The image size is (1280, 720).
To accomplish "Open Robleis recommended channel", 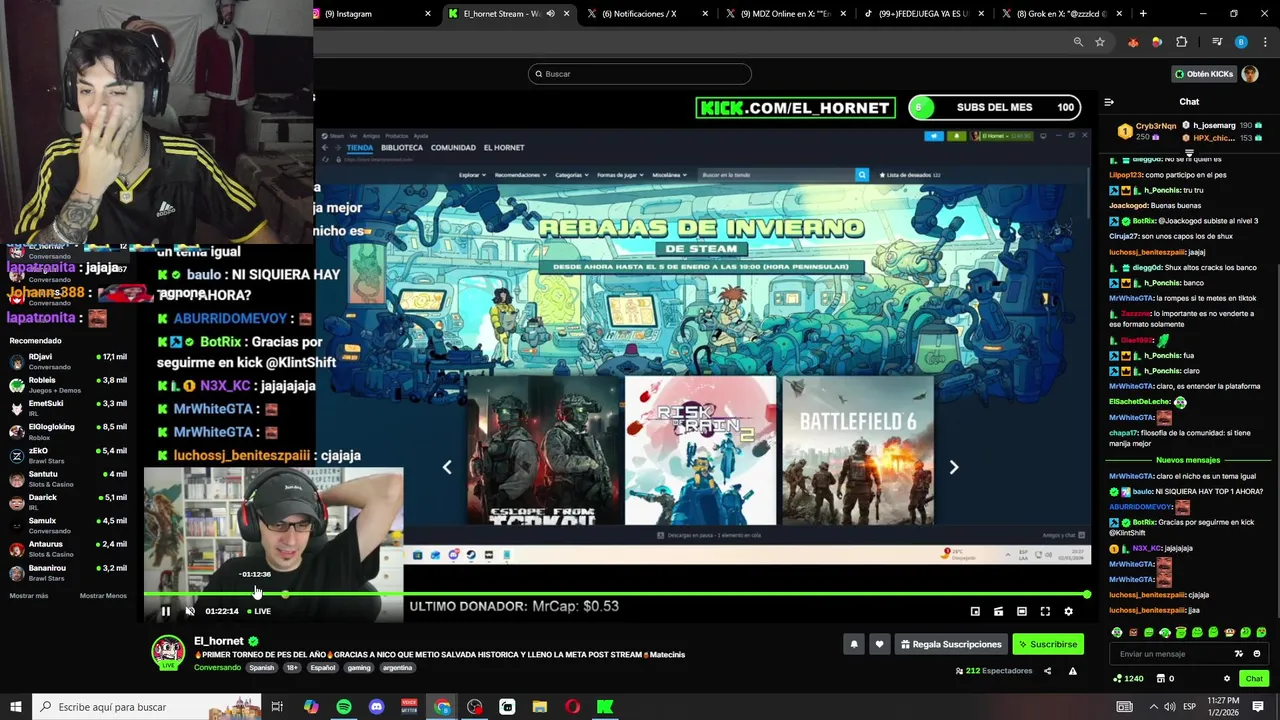I will pyautogui.click(x=68, y=385).
